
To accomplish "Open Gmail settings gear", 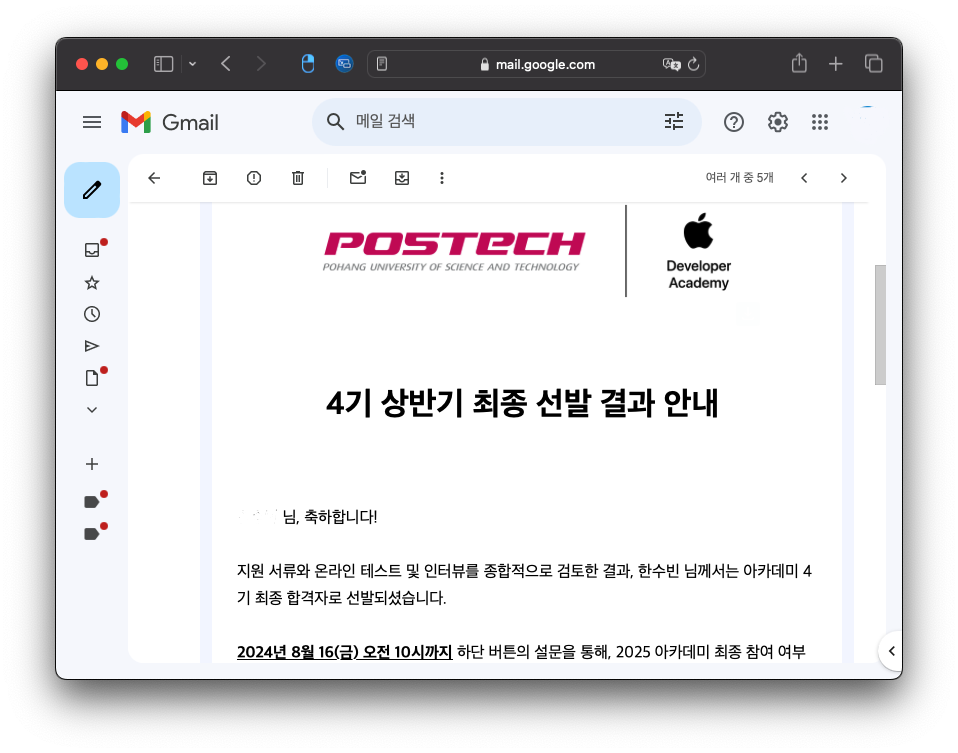I will (x=777, y=122).
